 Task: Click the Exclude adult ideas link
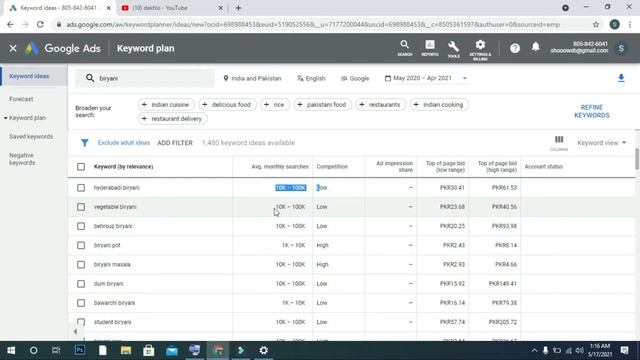click(124, 143)
